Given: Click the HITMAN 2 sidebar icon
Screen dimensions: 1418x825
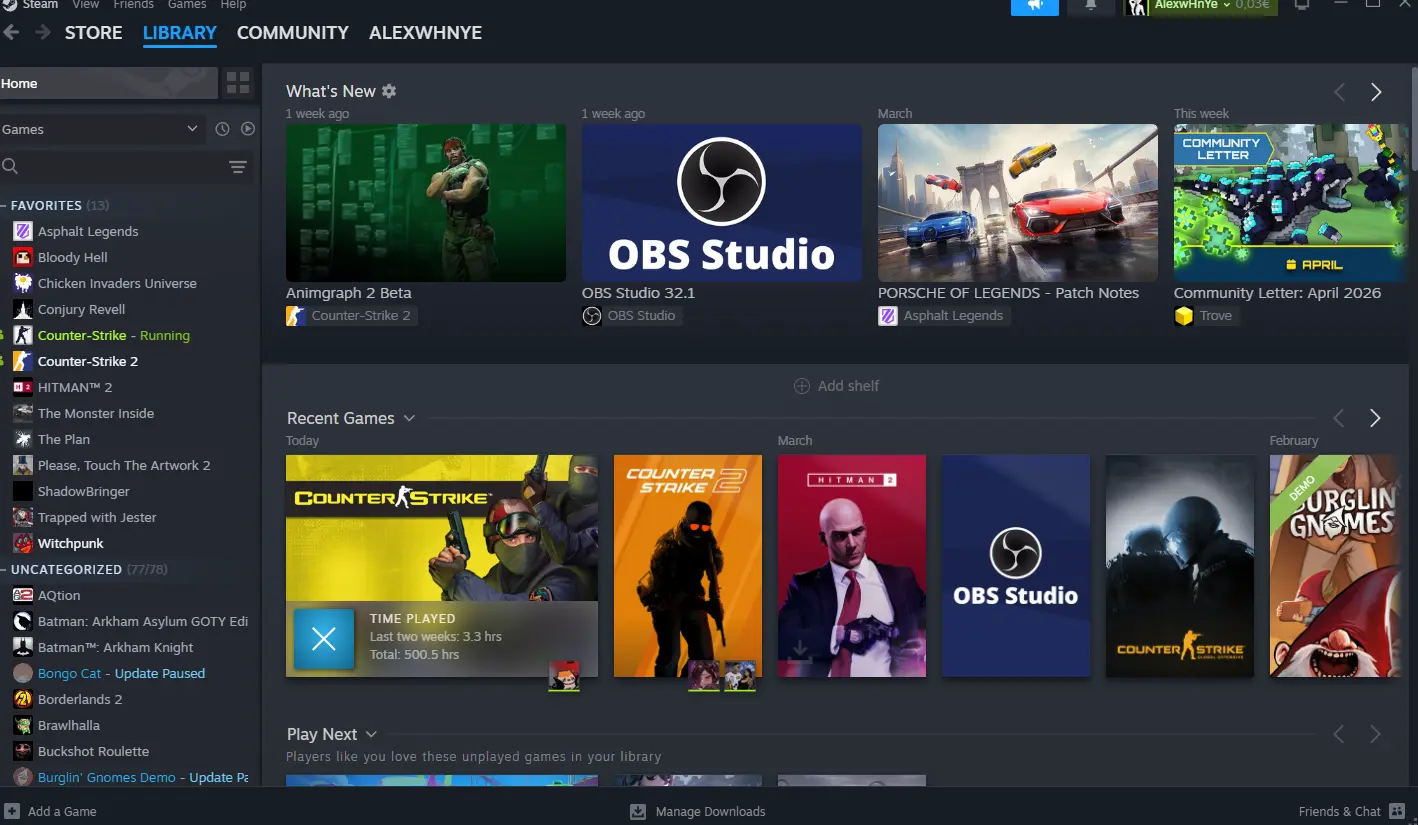Looking at the screenshot, I should coord(23,387).
